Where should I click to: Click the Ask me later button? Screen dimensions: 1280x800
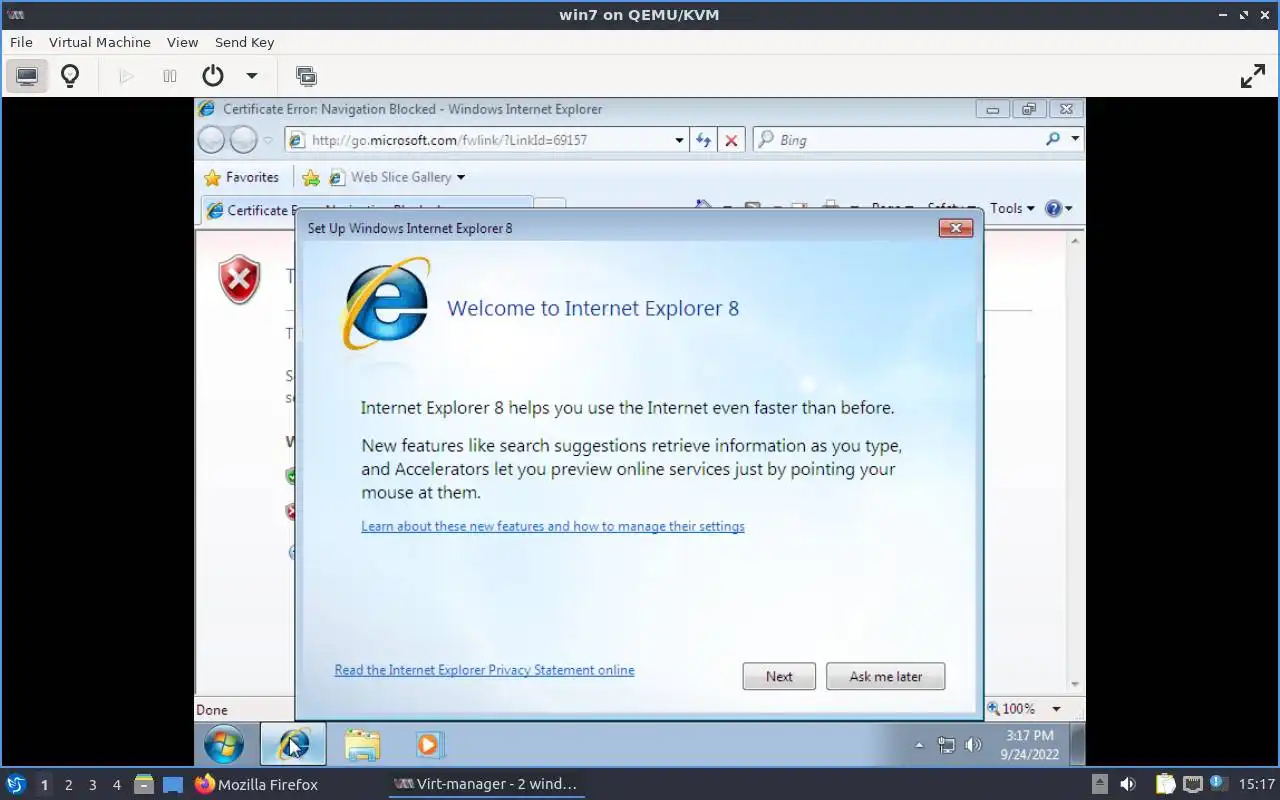pyautogui.click(x=885, y=676)
